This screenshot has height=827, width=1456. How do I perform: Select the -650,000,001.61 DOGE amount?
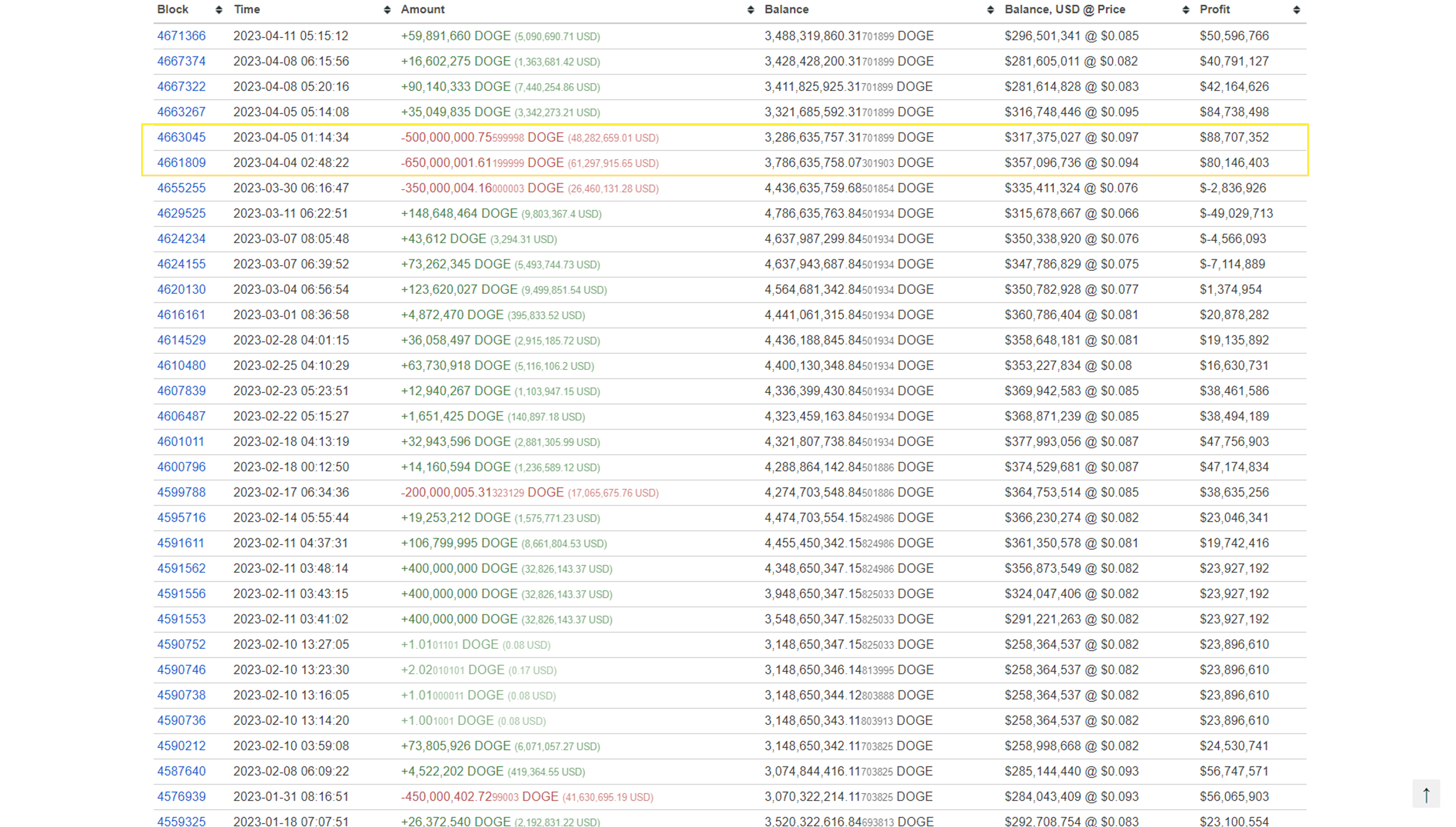[482, 163]
